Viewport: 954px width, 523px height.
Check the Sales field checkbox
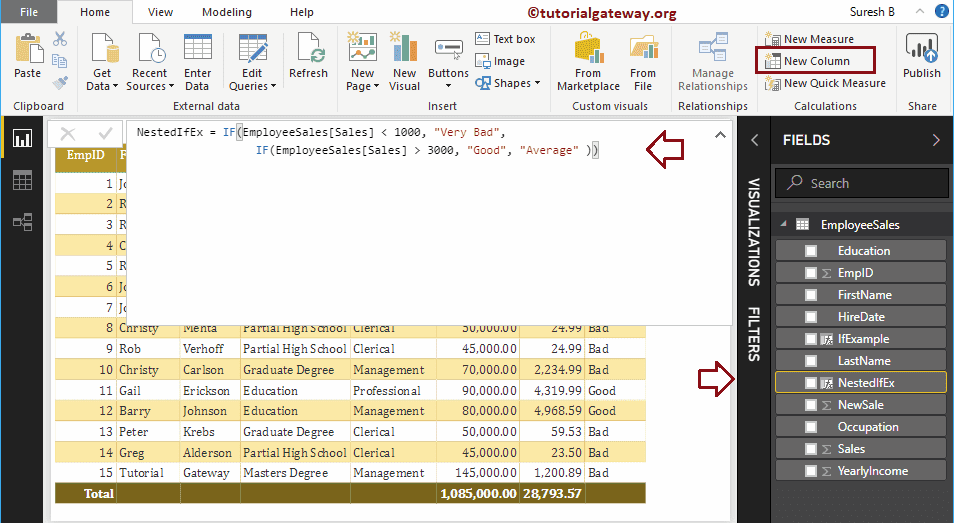point(811,449)
